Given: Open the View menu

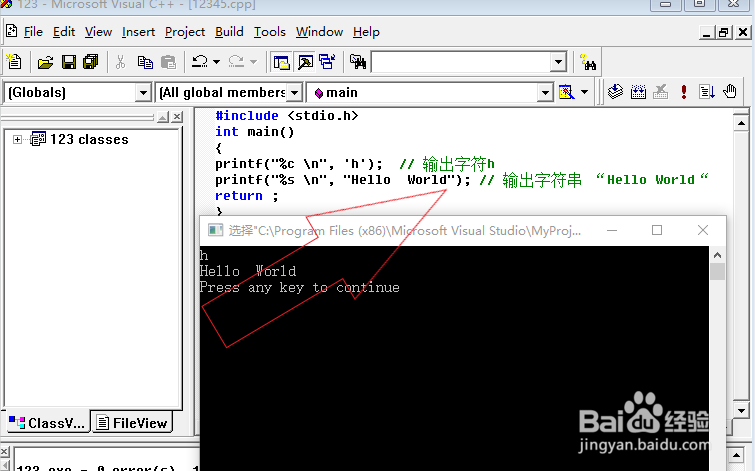Looking at the screenshot, I should [x=98, y=32].
